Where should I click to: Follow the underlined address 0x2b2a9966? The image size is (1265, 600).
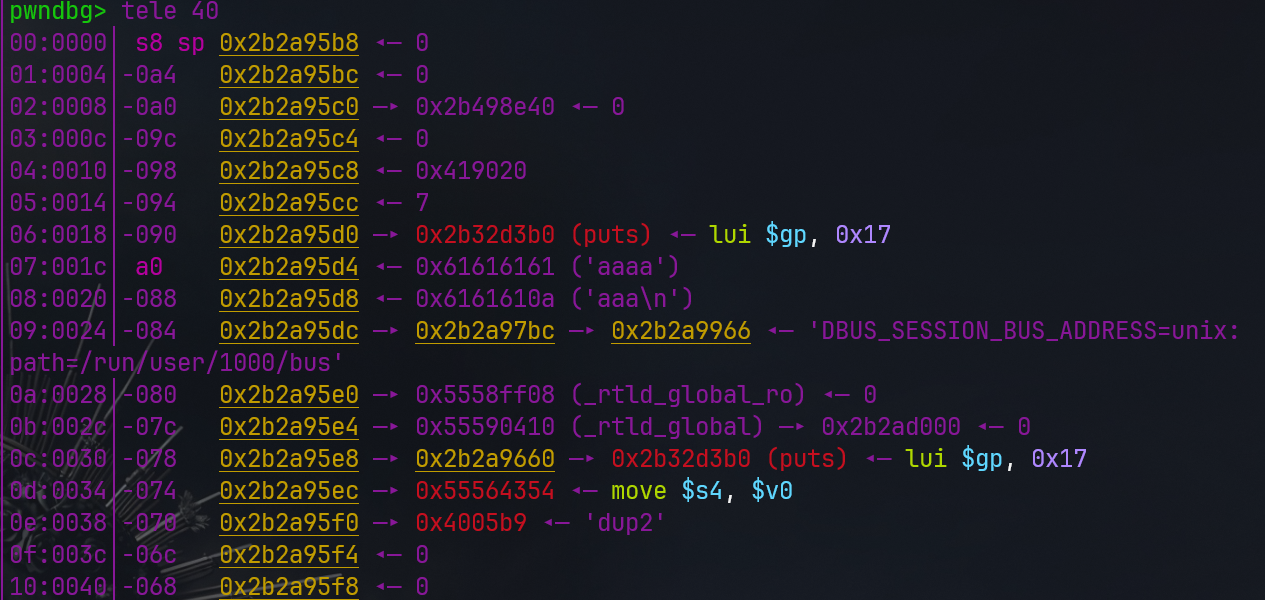click(681, 331)
